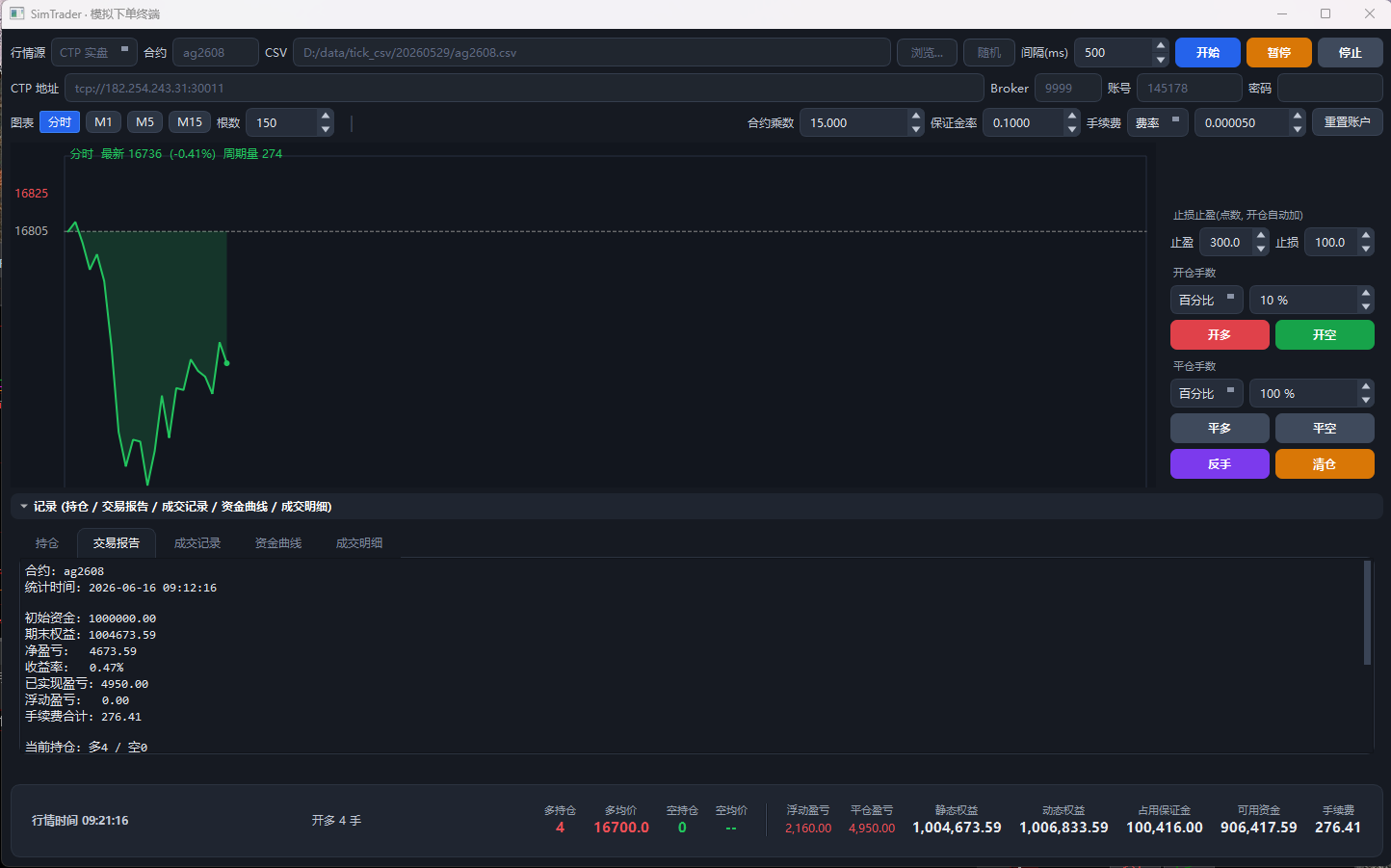Increase the 0.000050 fee rate value
This screenshot has width=1391, height=868.
1298,117
